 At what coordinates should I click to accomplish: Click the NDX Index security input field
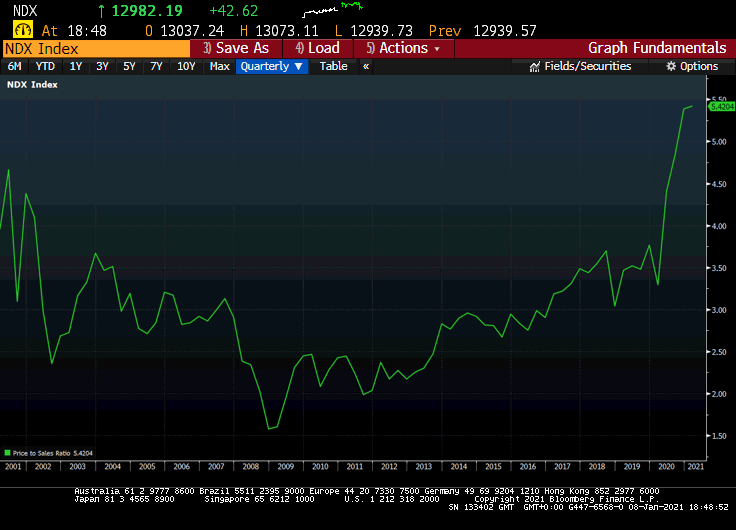pyautogui.click(x=96, y=49)
